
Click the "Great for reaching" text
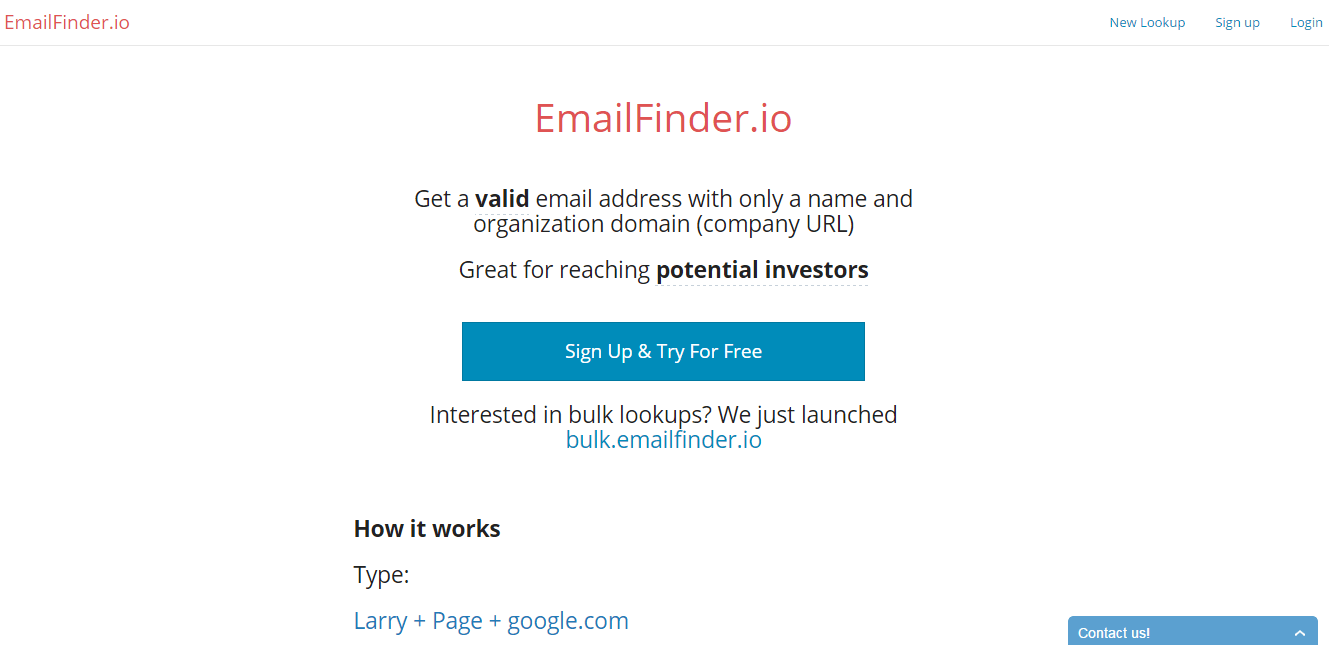point(554,270)
